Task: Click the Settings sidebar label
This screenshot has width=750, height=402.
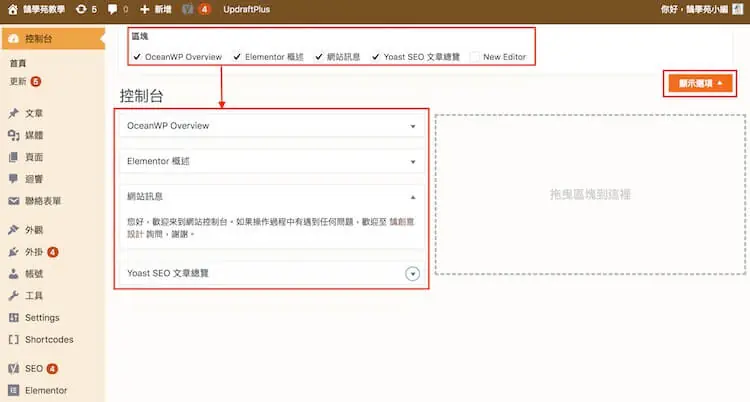Action: pyautogui.click(x=42, y=318)
